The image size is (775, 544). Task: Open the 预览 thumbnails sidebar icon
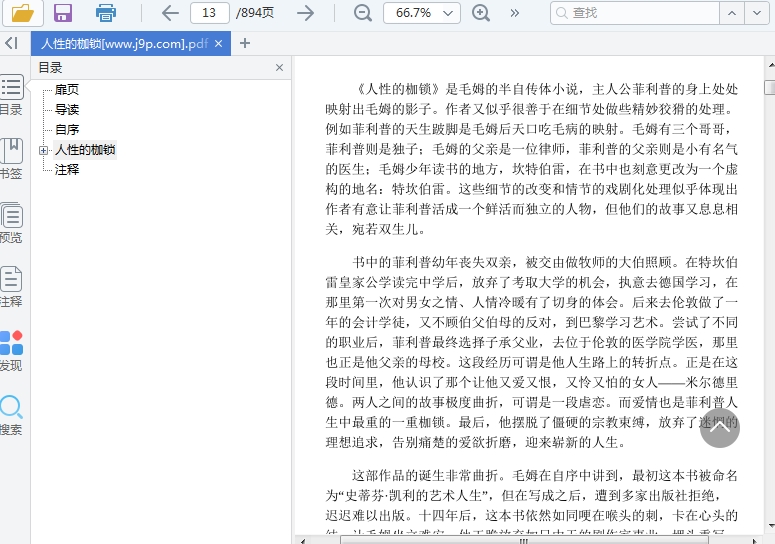(11, 223)
